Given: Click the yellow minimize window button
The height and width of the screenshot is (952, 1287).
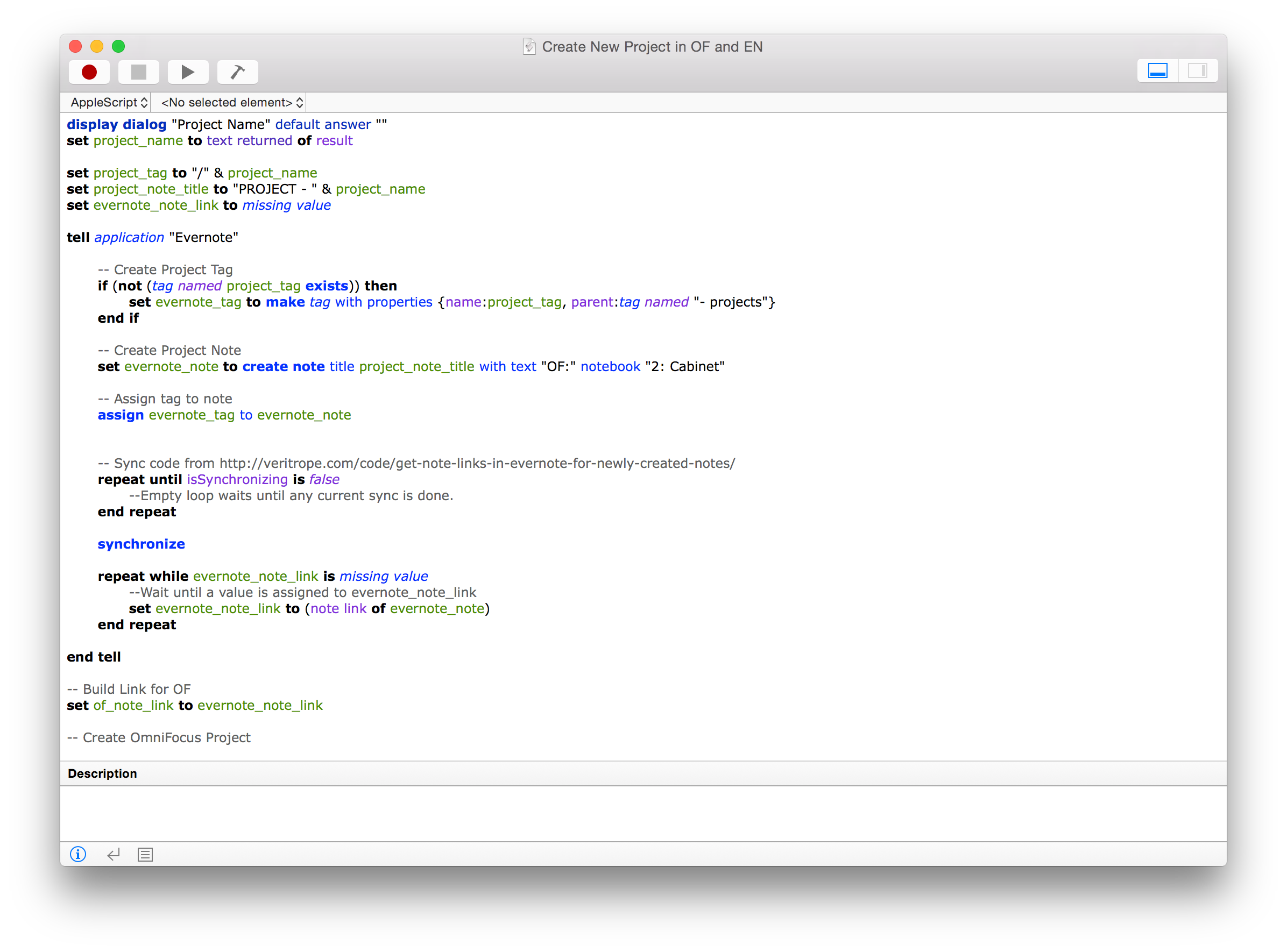Looking at the screenshot, I should (97, 47).
